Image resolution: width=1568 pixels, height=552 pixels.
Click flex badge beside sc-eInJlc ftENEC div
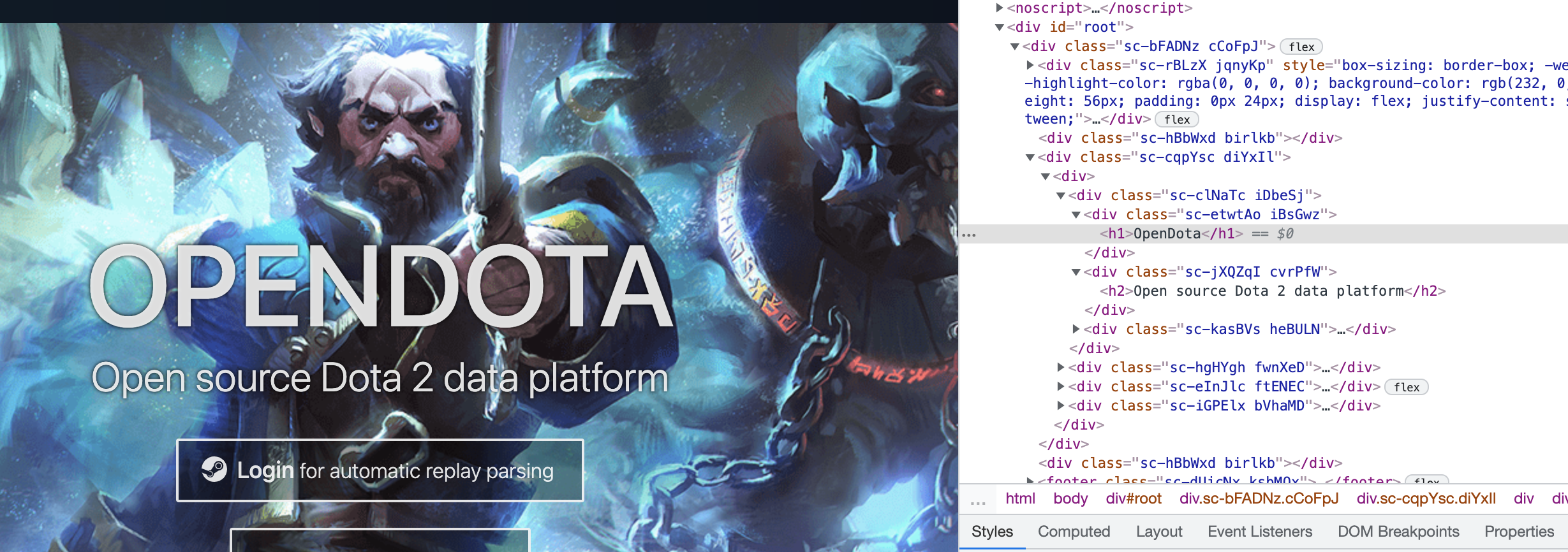tap(1407, 387)
